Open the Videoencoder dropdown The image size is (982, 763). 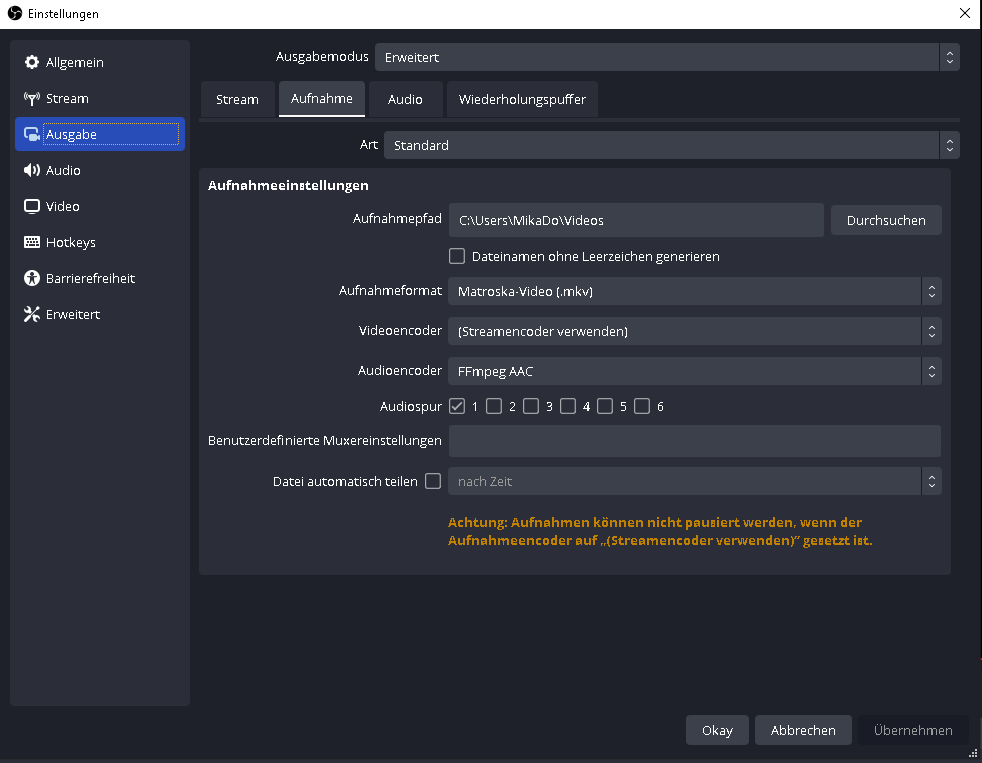pos(695,331)
